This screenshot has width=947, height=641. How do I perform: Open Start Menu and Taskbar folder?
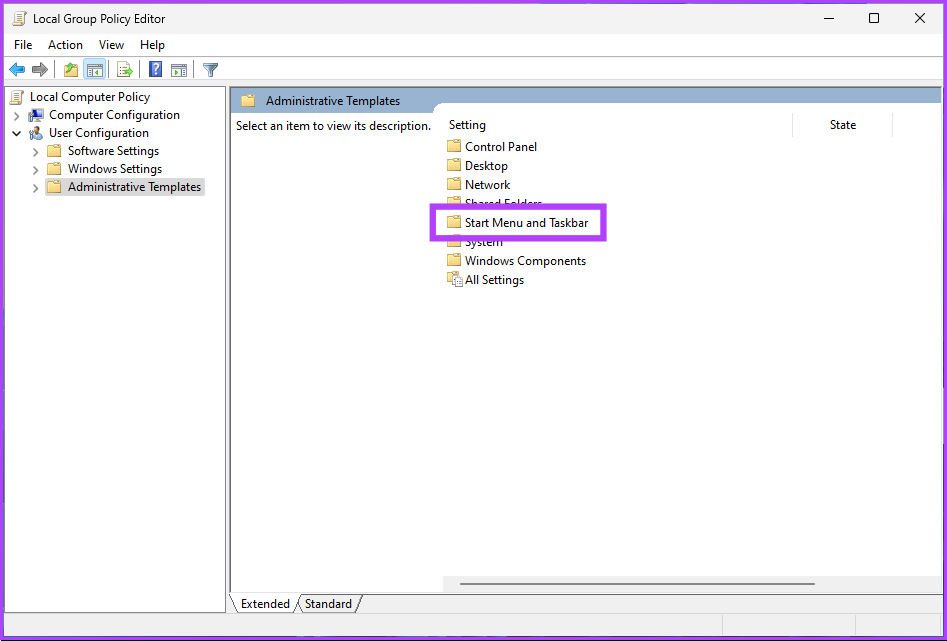point(526,223)
